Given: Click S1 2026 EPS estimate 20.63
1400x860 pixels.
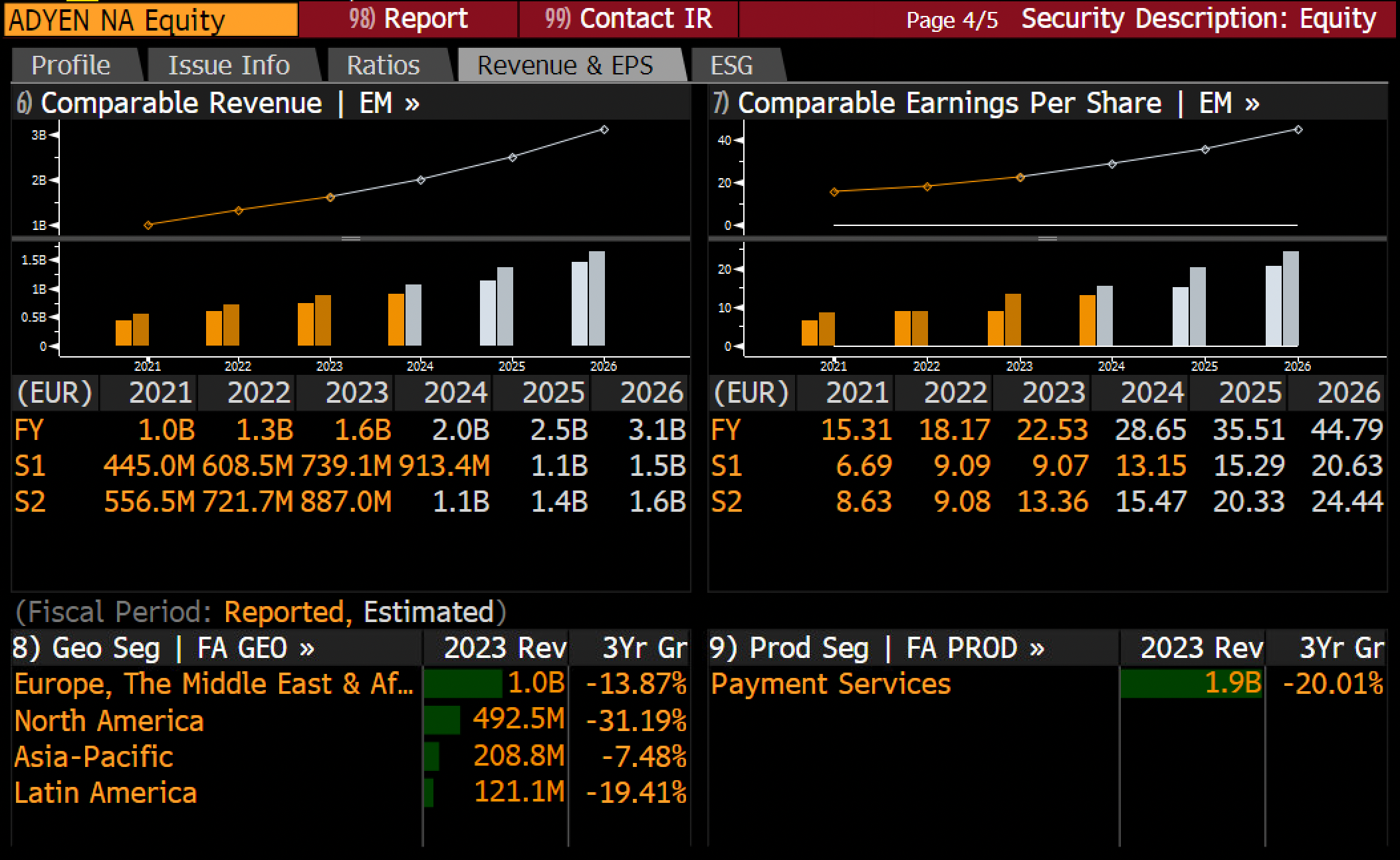Looking at the screenshot, I should [x=1347, y=466].
